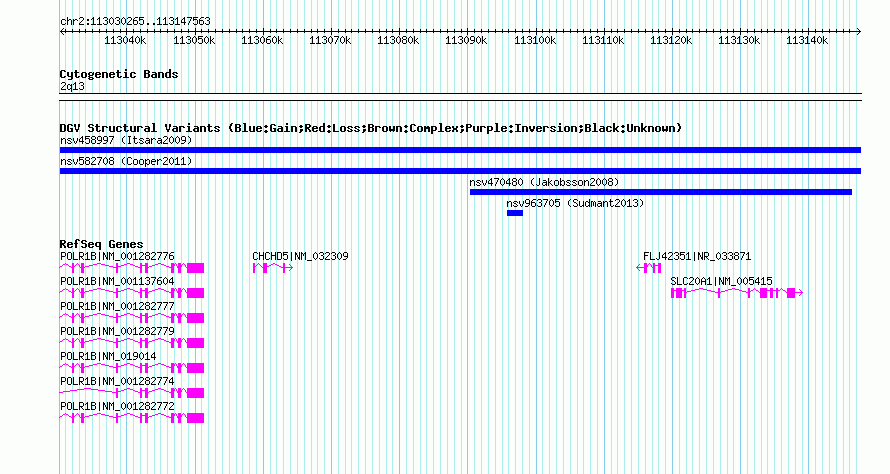The height and width of the screenshot is (474, 890).
Task: Select the blue nsv470480 gain bar
Action: tap(661, 192)
